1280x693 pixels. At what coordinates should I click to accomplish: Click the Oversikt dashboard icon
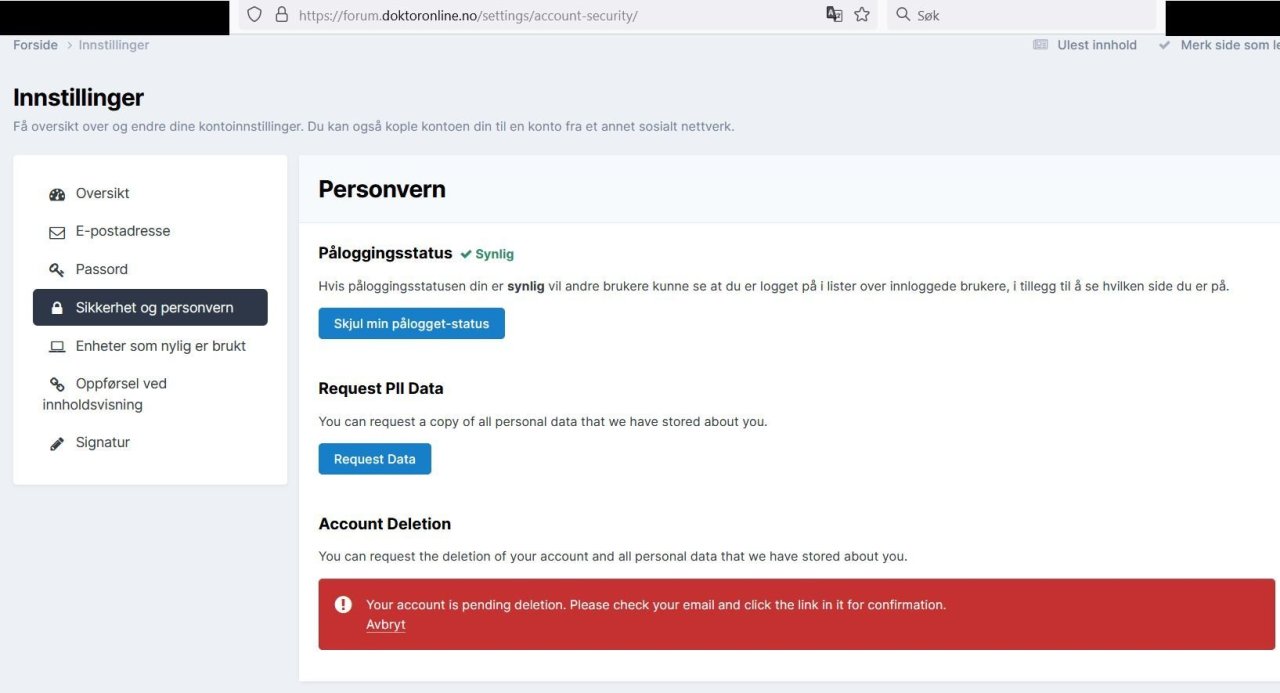click(x=57, y=194)
